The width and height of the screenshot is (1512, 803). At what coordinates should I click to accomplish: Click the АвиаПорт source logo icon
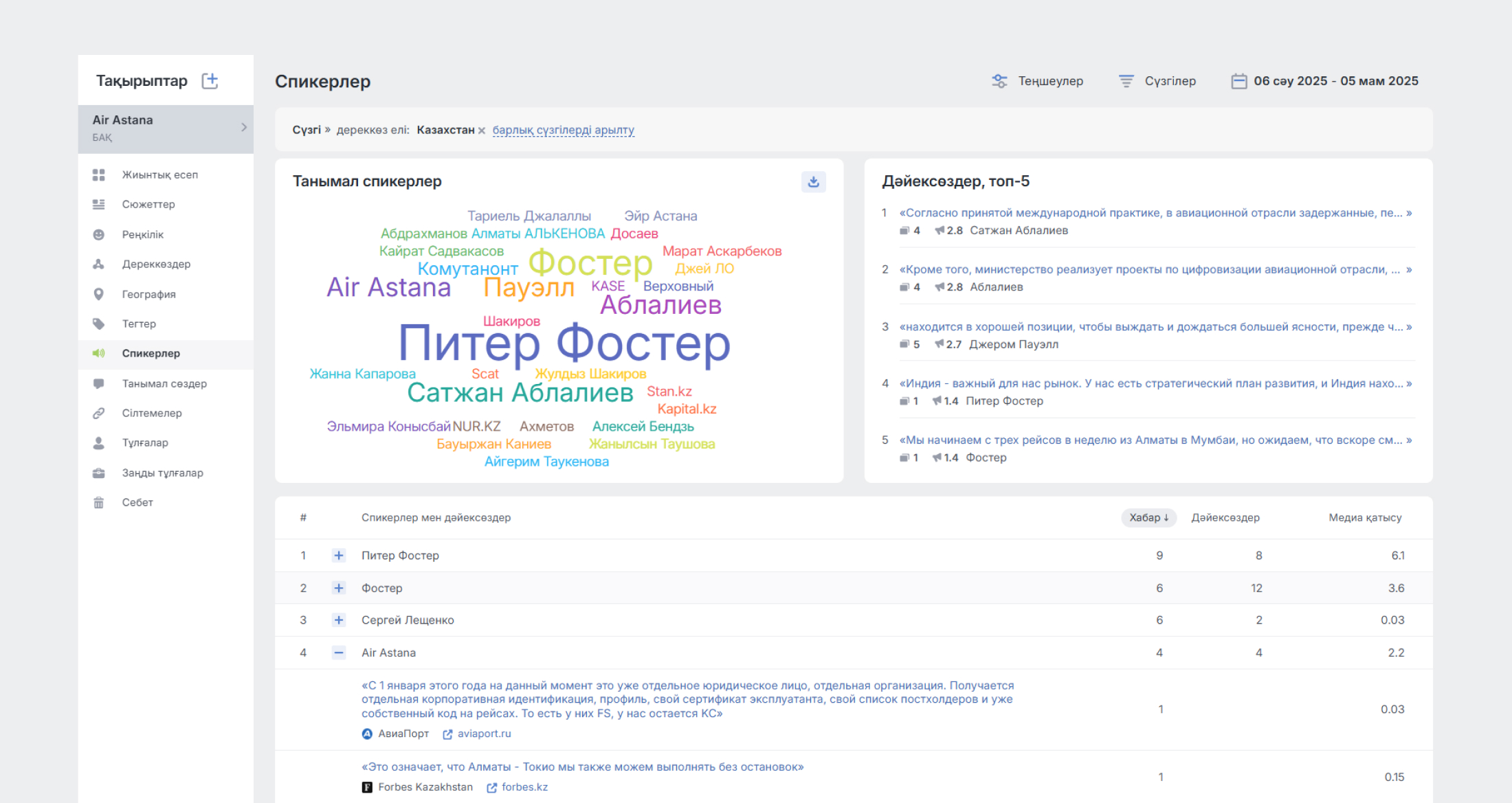367,734
